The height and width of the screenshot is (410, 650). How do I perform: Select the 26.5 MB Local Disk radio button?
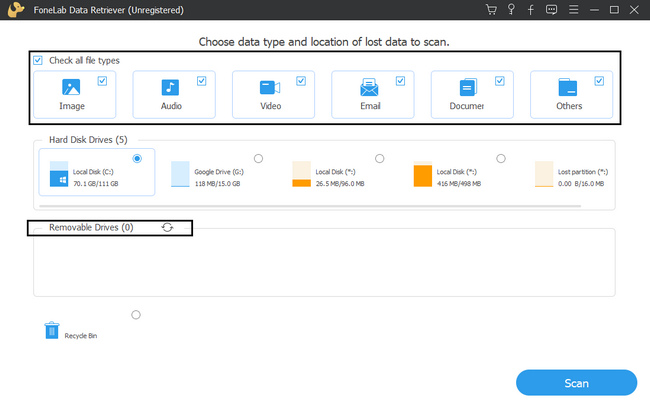[x=379, y=158]
